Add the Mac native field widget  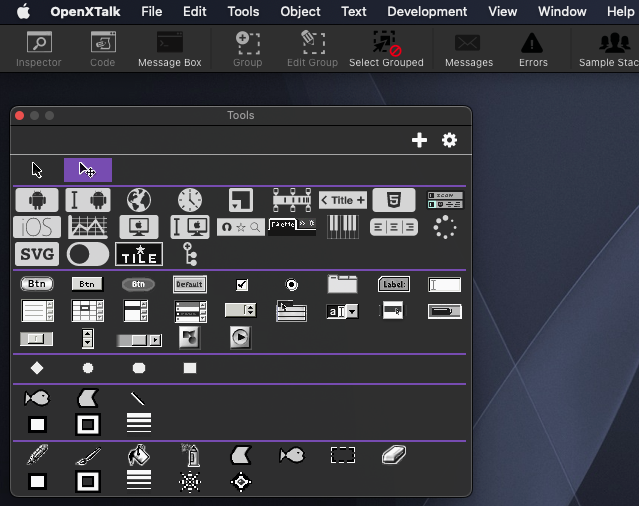190,227
